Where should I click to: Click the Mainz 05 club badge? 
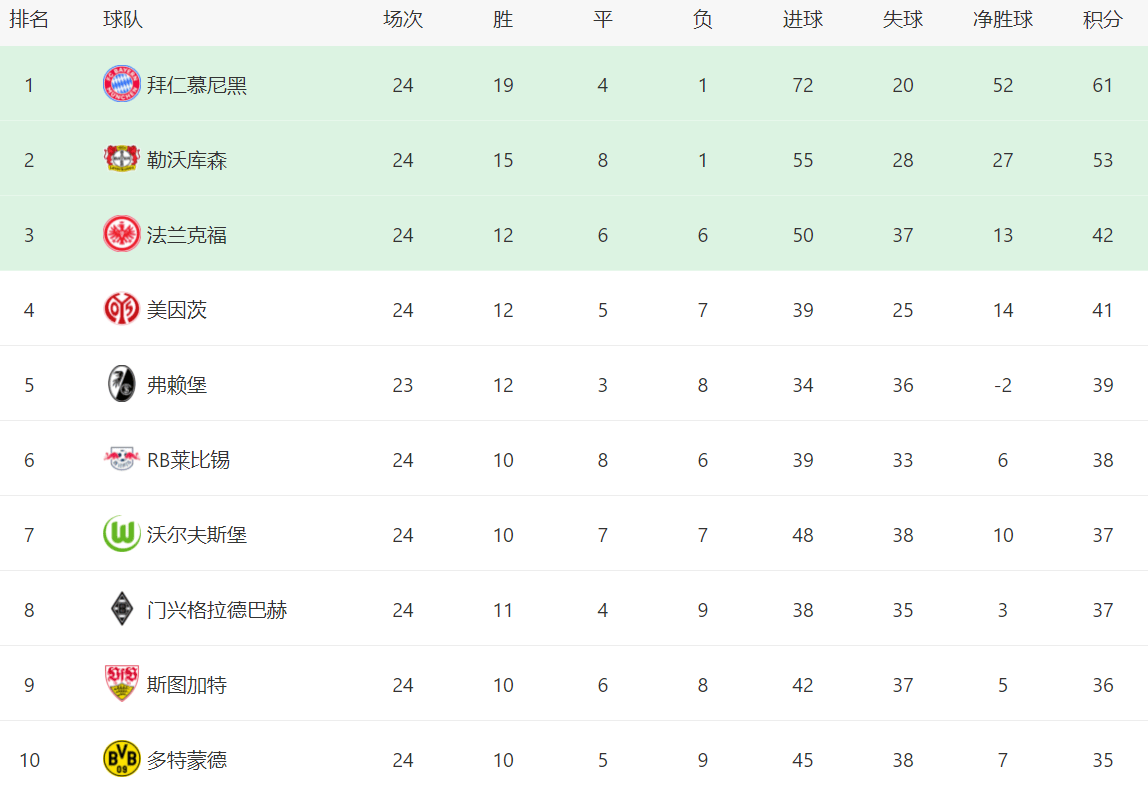(122, 309)
